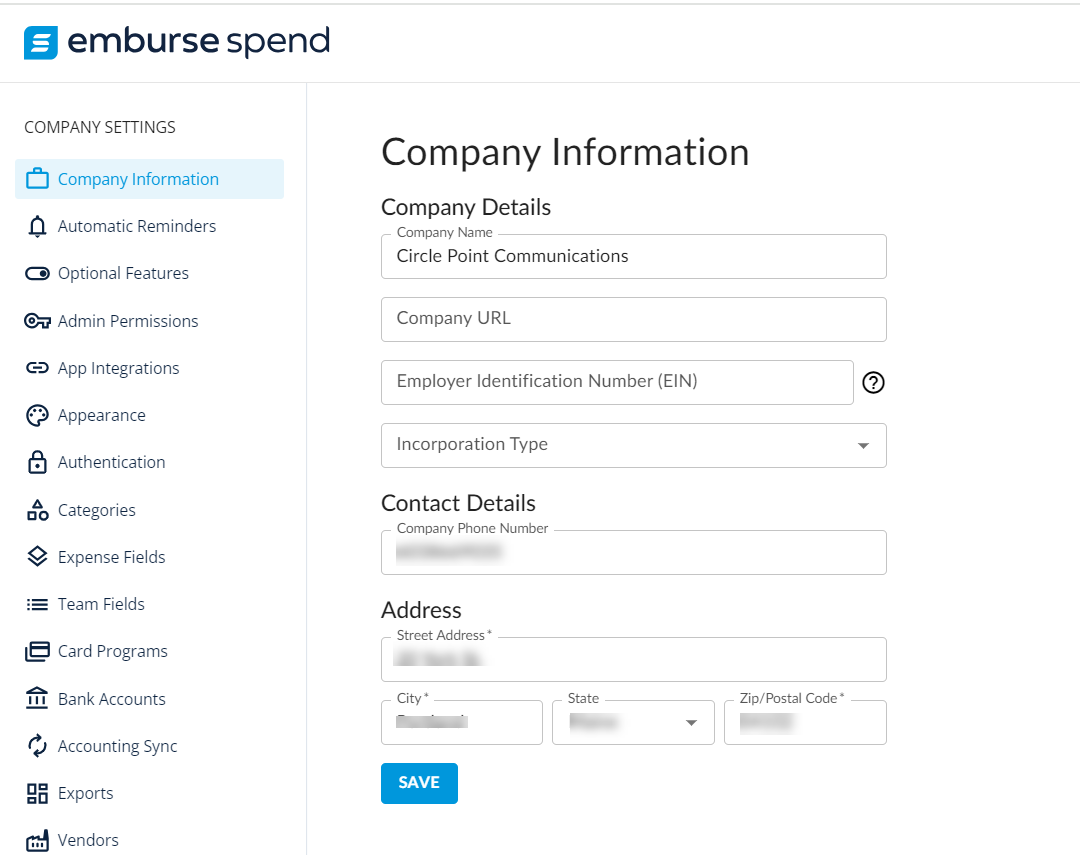Open the State dropdown
1080x855 pixels.
(691, 722)
